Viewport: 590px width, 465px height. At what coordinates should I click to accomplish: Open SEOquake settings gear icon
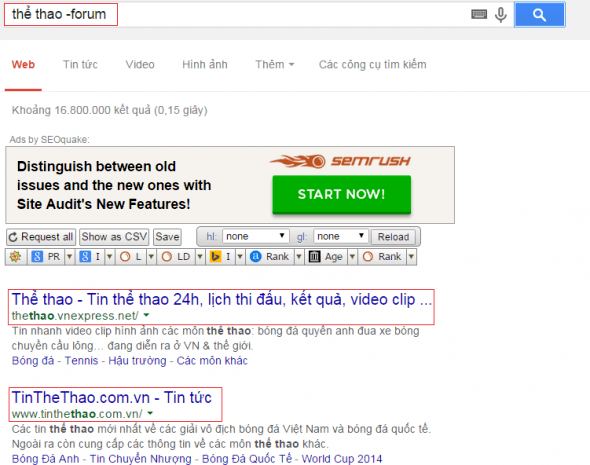point(15,257)
